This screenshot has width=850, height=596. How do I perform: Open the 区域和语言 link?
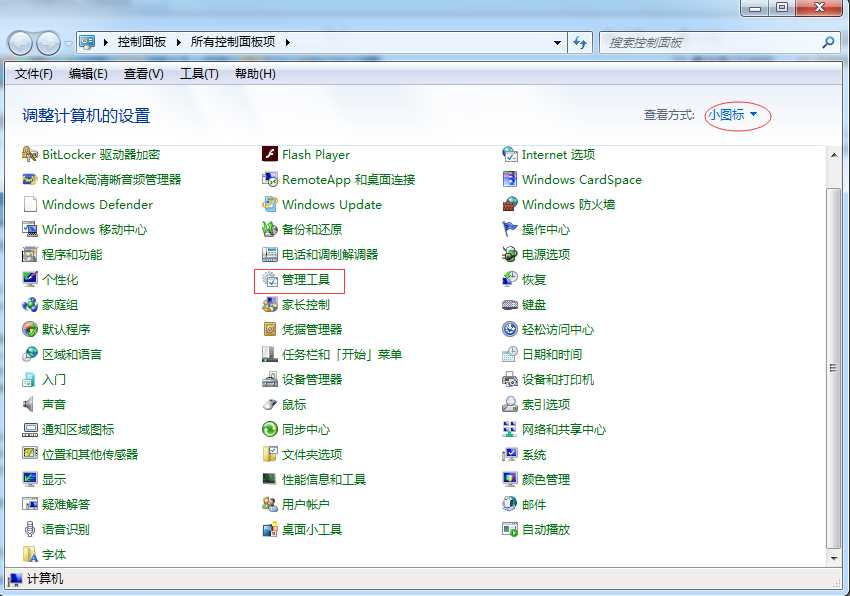(72, 354)
